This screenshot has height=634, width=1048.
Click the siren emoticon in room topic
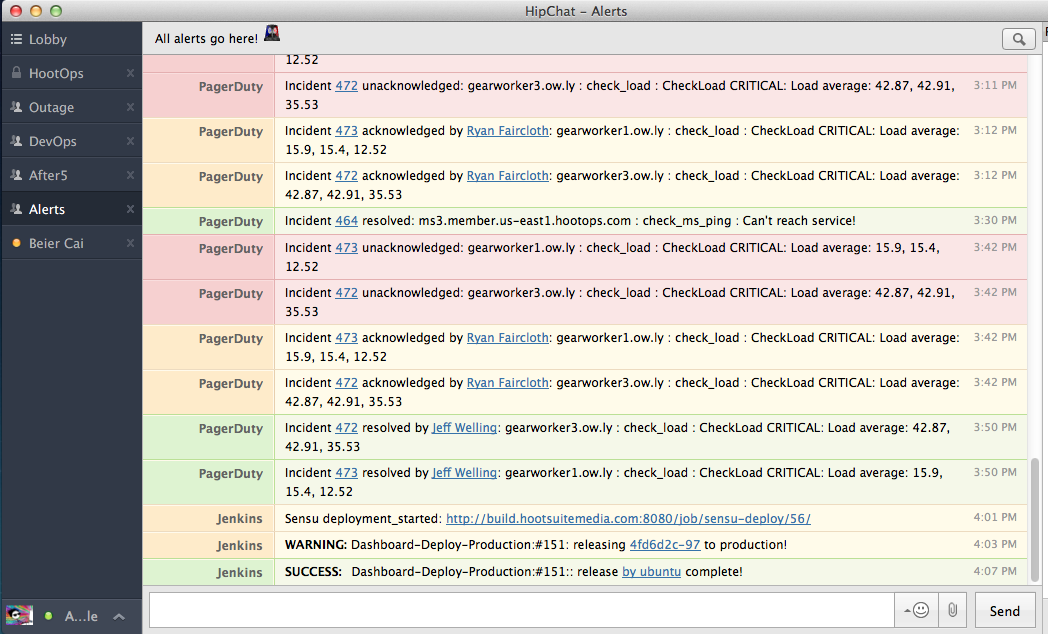[x=272, y=33]
